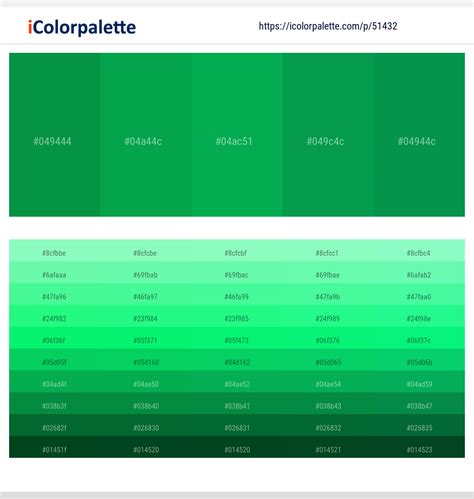
Task: Select the #06f36f bright green shade
Action: point(54,338)
